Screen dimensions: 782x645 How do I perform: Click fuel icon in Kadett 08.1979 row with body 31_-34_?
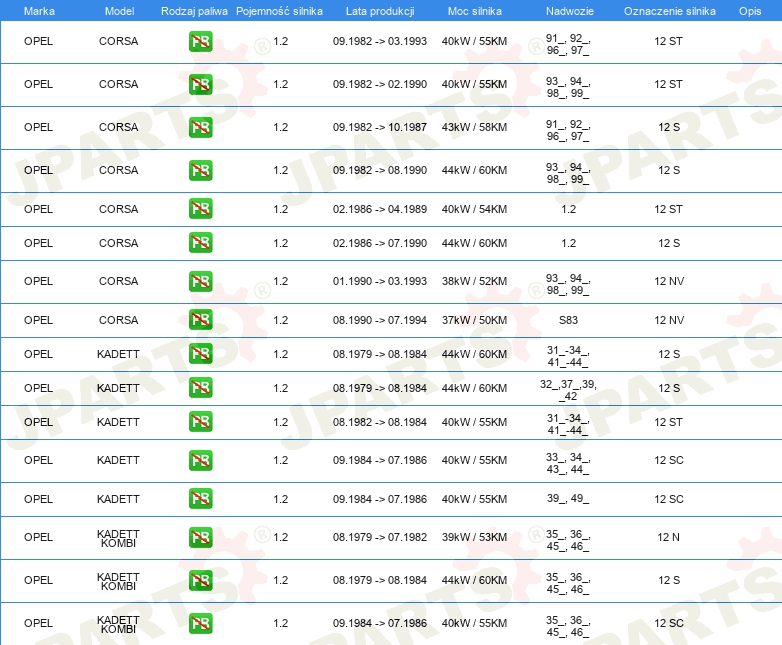200,354
